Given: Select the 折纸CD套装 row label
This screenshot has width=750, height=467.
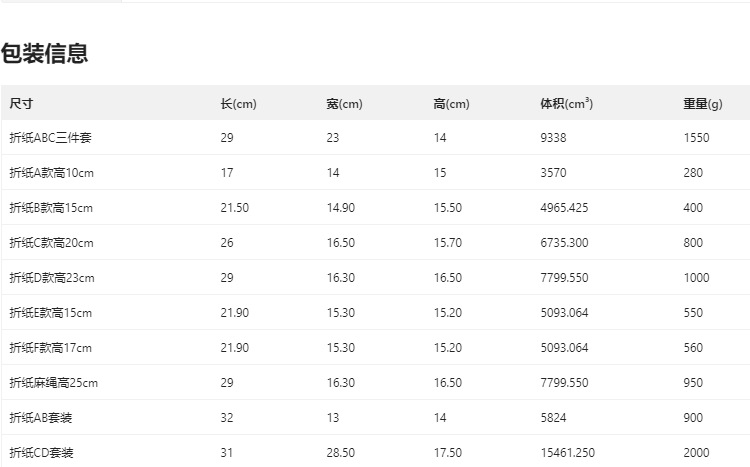Looking at the screenshot, I should click(41, 453).
